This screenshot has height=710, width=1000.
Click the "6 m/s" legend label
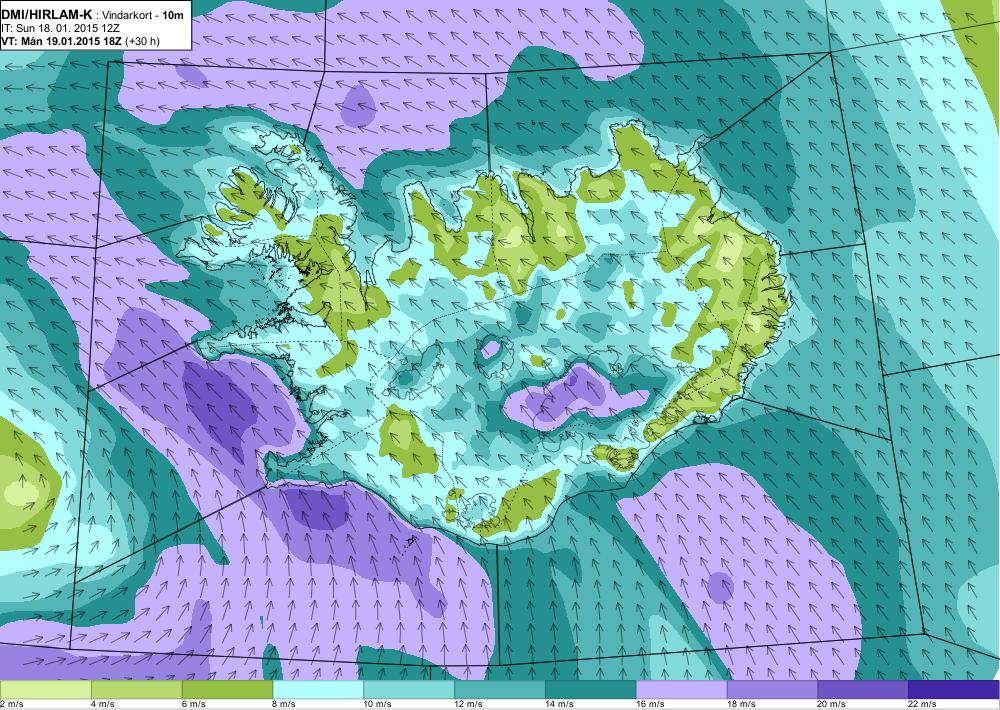coord(194,704)
